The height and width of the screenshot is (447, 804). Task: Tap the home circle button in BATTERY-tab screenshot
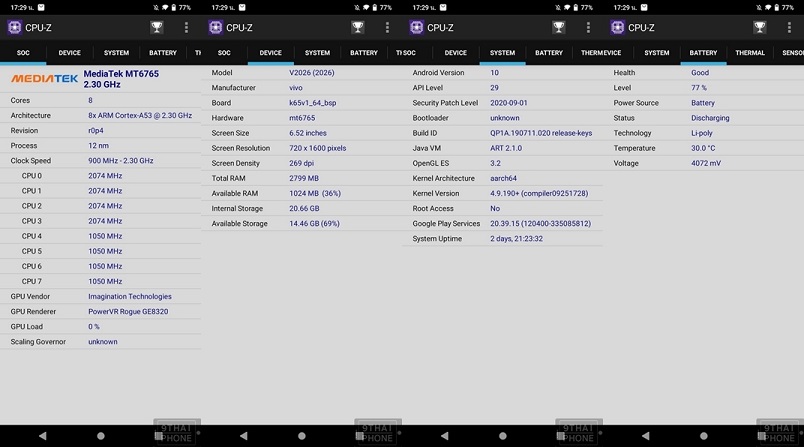pyautogui.click(x=704, y=436)
